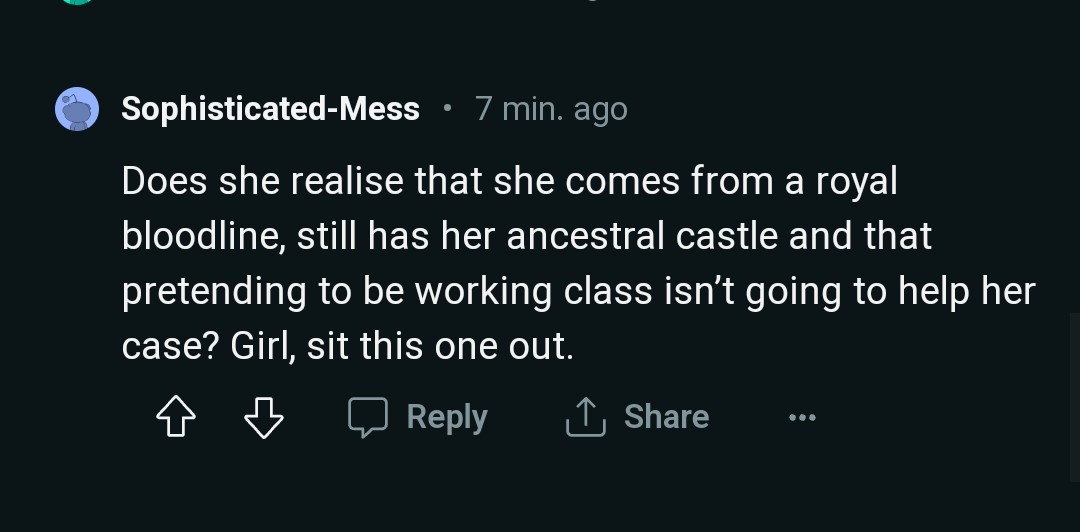Click the word "pretending" in the comment
The height and width of the screenshot is (532, 1080).
[214, 291]
